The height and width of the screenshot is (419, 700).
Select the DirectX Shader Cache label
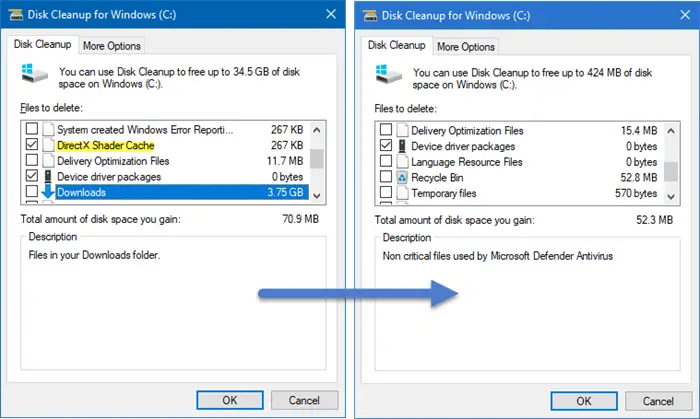tap(105, 145)
